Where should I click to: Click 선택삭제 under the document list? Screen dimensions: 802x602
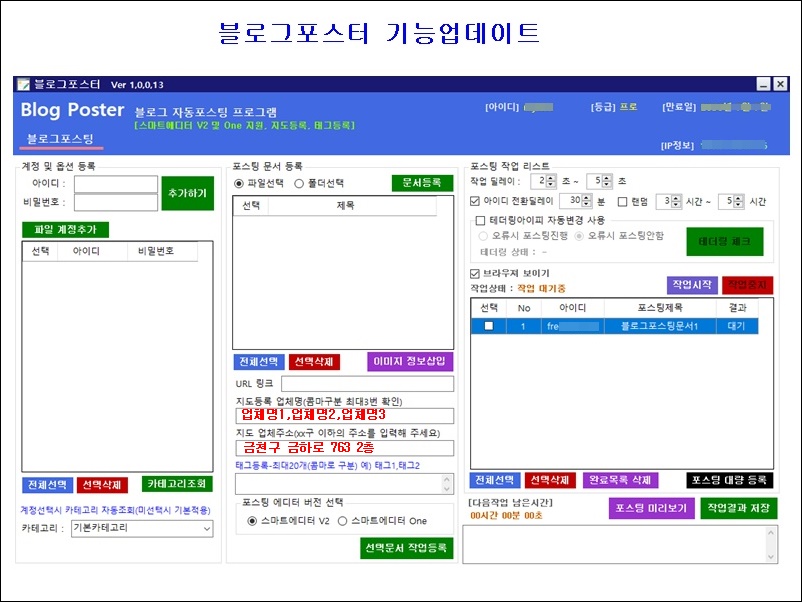click(x=314, y=362)
